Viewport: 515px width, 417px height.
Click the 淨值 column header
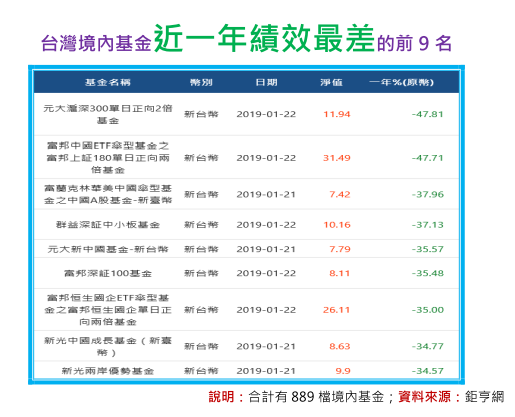click(331, 82)
